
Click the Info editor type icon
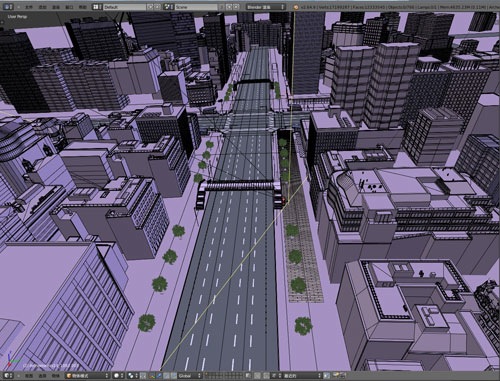7,7
